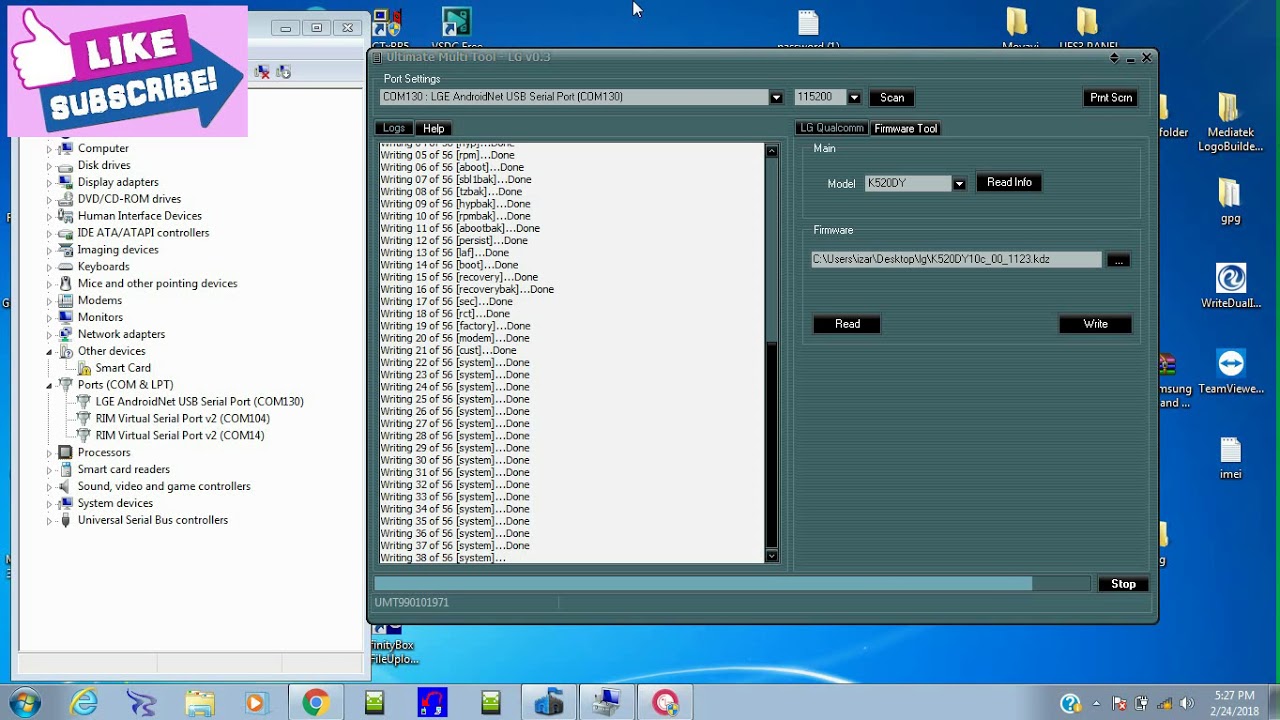The height and width of the screenshot is (720, 1280).
Task: Switch to the Firmware Tool tab
Action: [906, 128]
